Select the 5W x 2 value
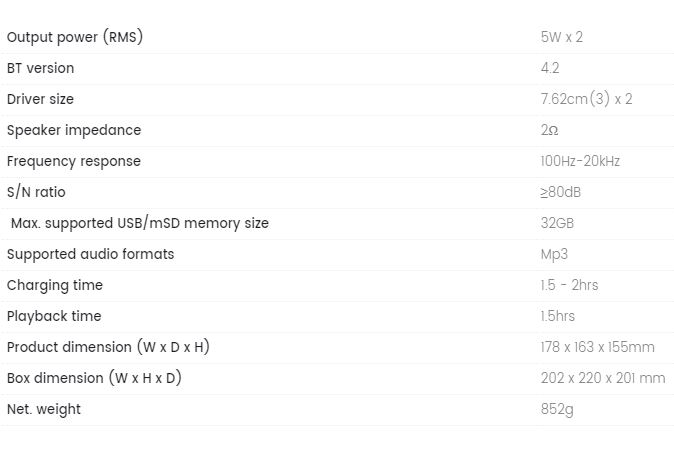The height and width of the screenshot is (476, 674). (561, 37)
